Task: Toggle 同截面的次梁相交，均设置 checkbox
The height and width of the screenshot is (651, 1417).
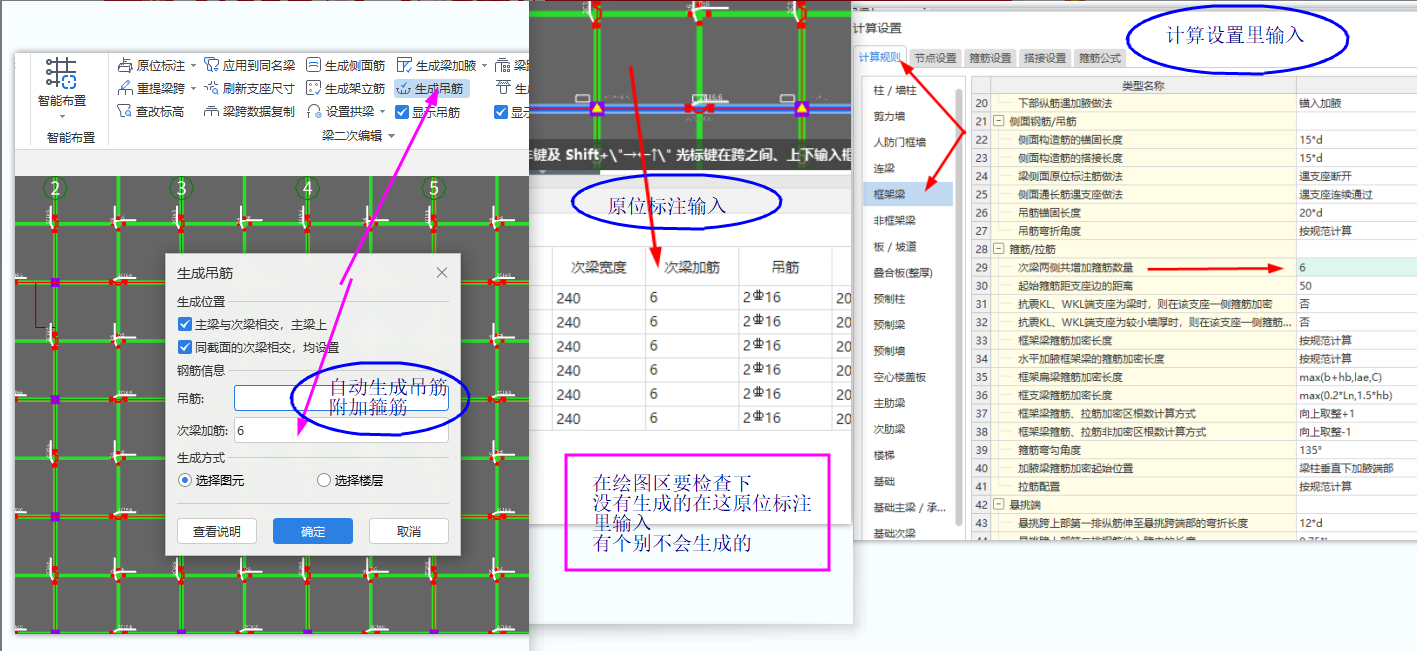Action: (184, 347)
